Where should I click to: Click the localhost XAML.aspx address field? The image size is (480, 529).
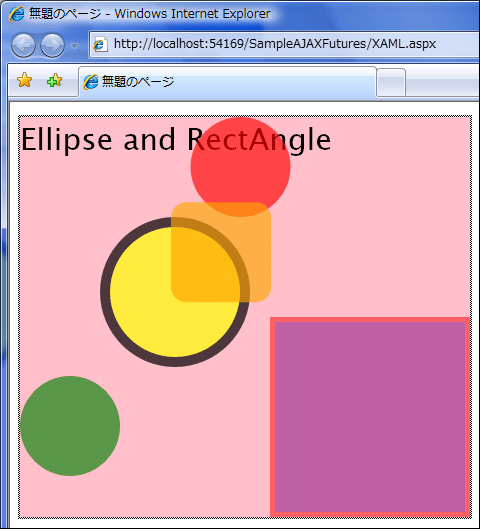click(x=284, y=44)
